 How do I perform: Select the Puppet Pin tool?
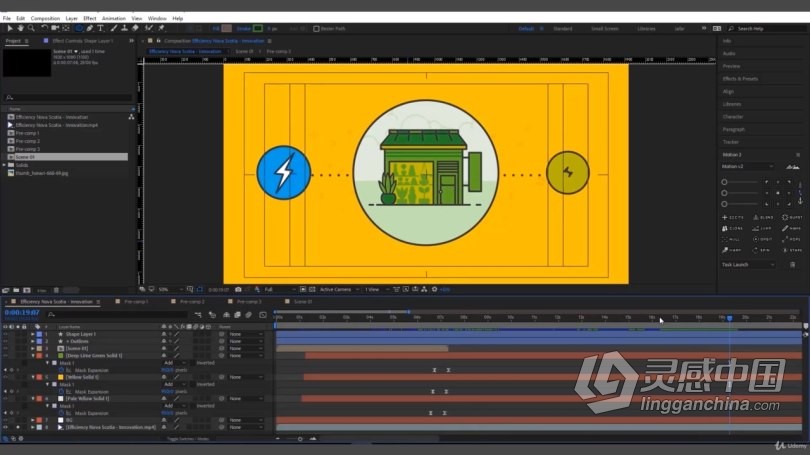pos(162,28)
